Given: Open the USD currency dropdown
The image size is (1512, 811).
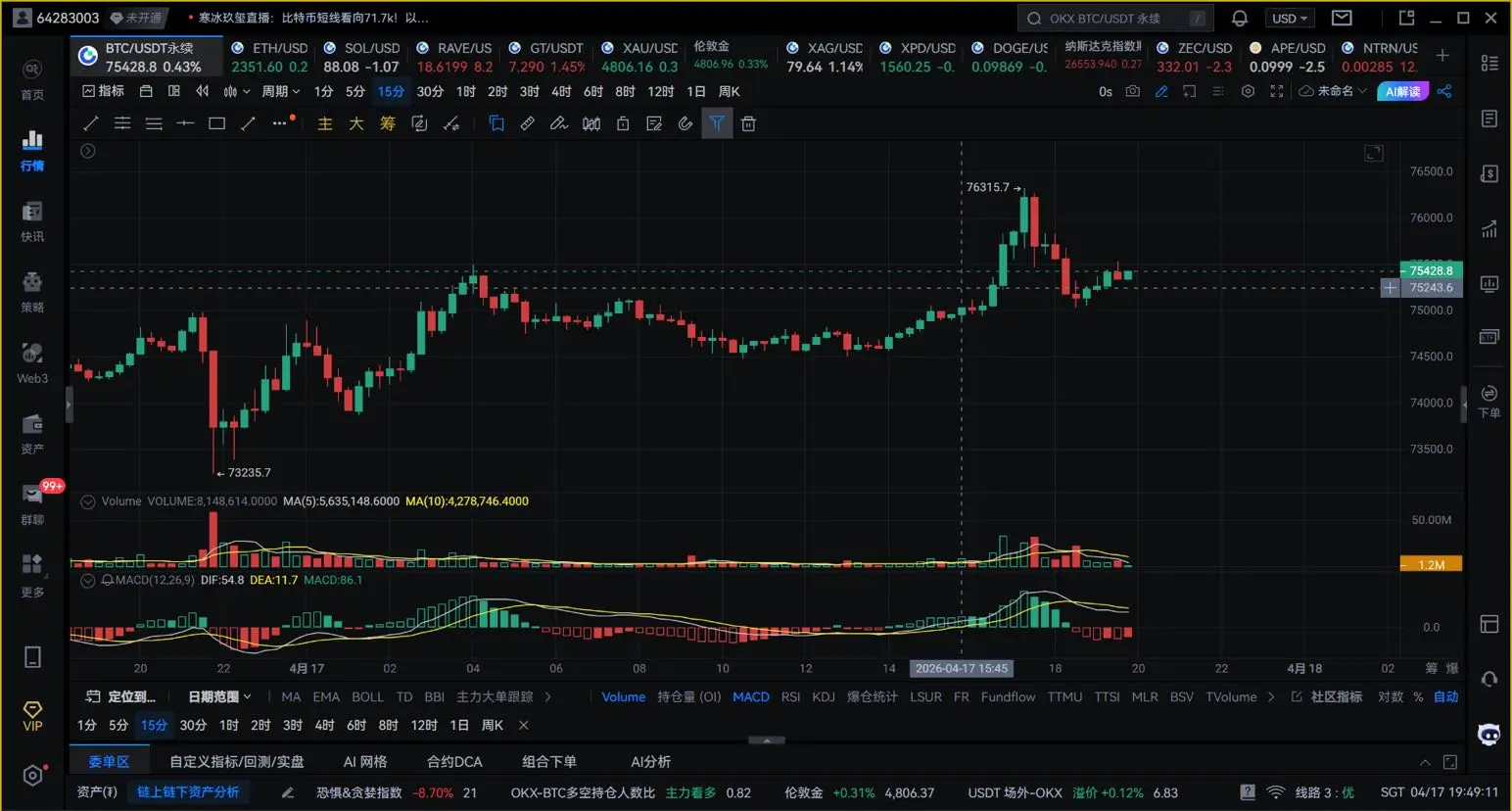Looking at the screenshot, I should 1290,18.
